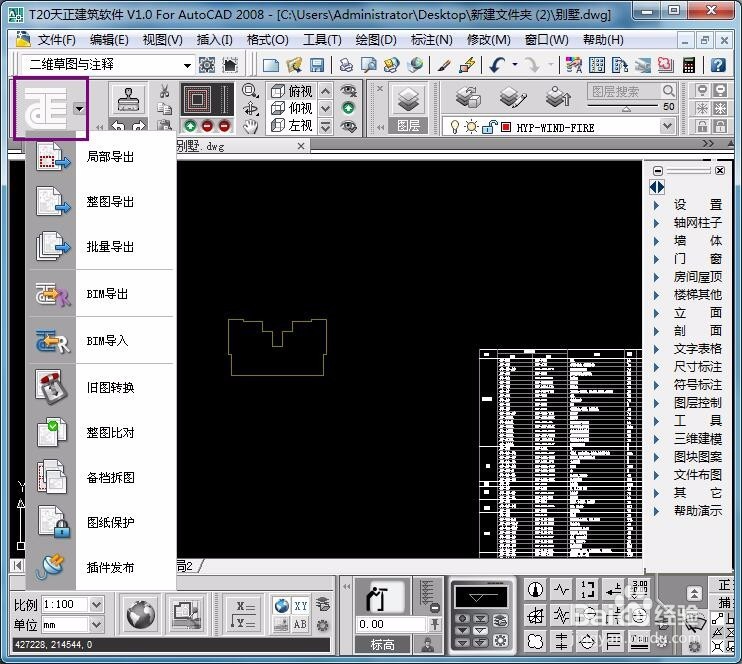Image resolution: width=742 pixels, height=664 pixels.
Task: Click the Tangent logo application button
Action: click(45, 109)
